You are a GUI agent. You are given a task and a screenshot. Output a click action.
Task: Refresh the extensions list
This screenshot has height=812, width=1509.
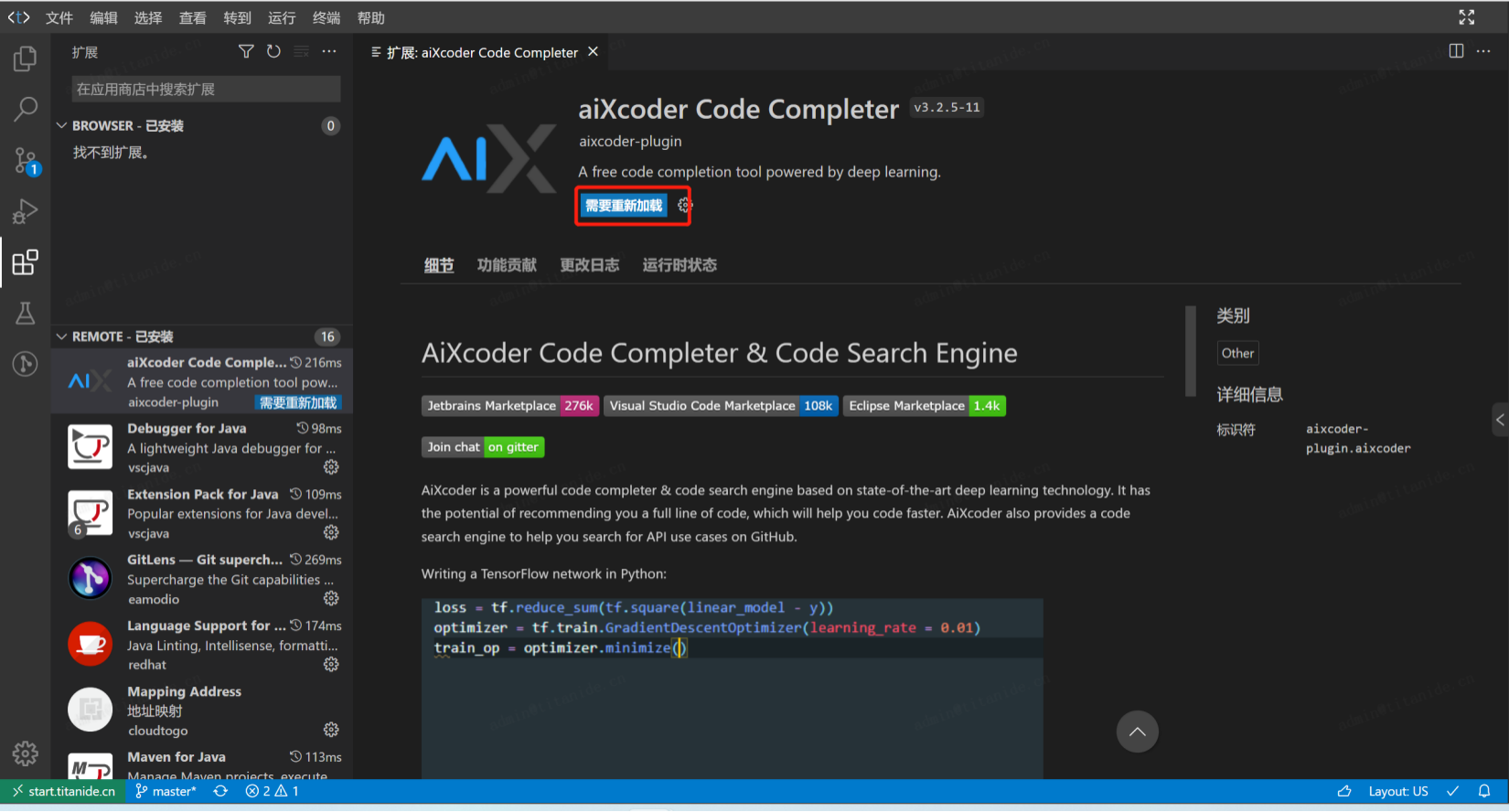(x=273, y=51)
